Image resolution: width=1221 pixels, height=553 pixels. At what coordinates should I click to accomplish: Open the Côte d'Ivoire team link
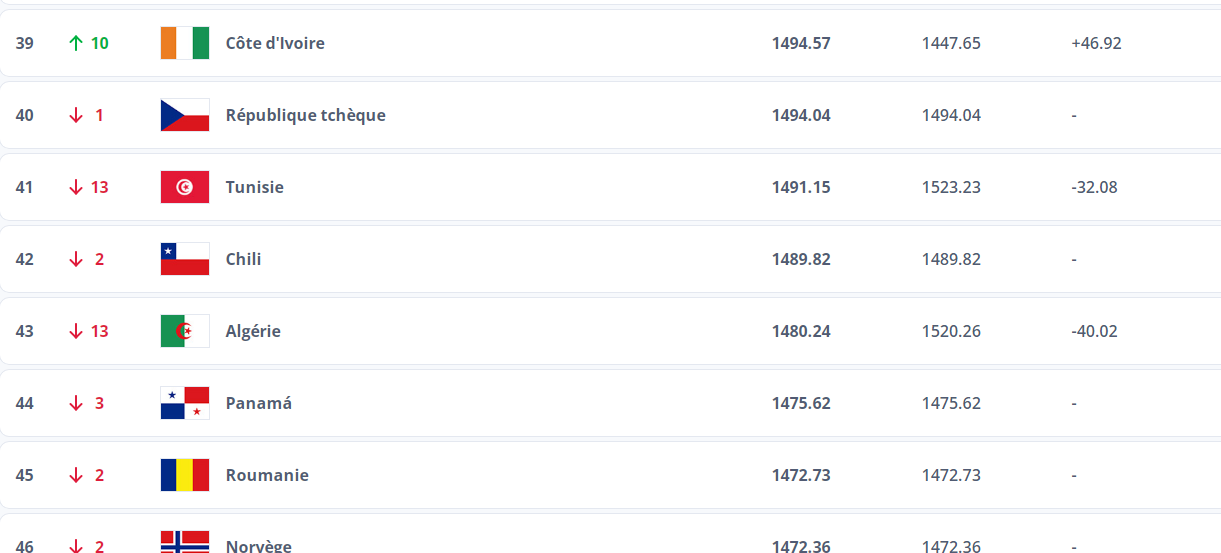275,43
